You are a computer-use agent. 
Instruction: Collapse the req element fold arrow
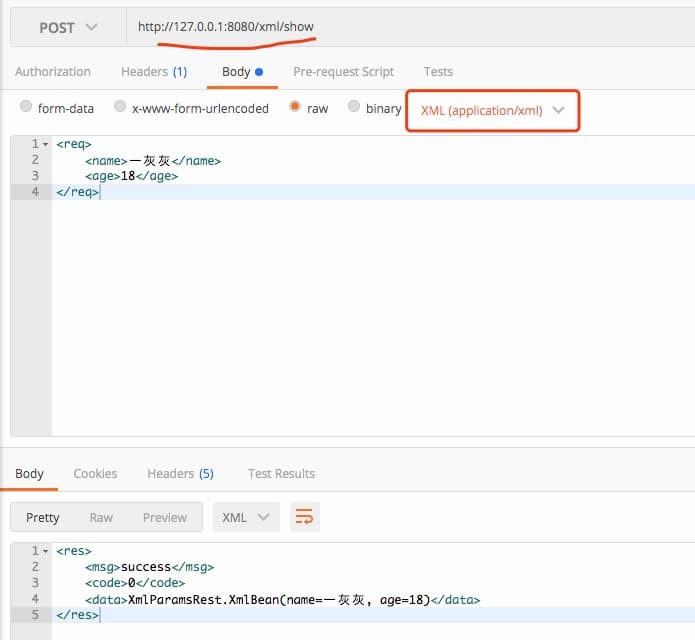(x=45, y=144)
